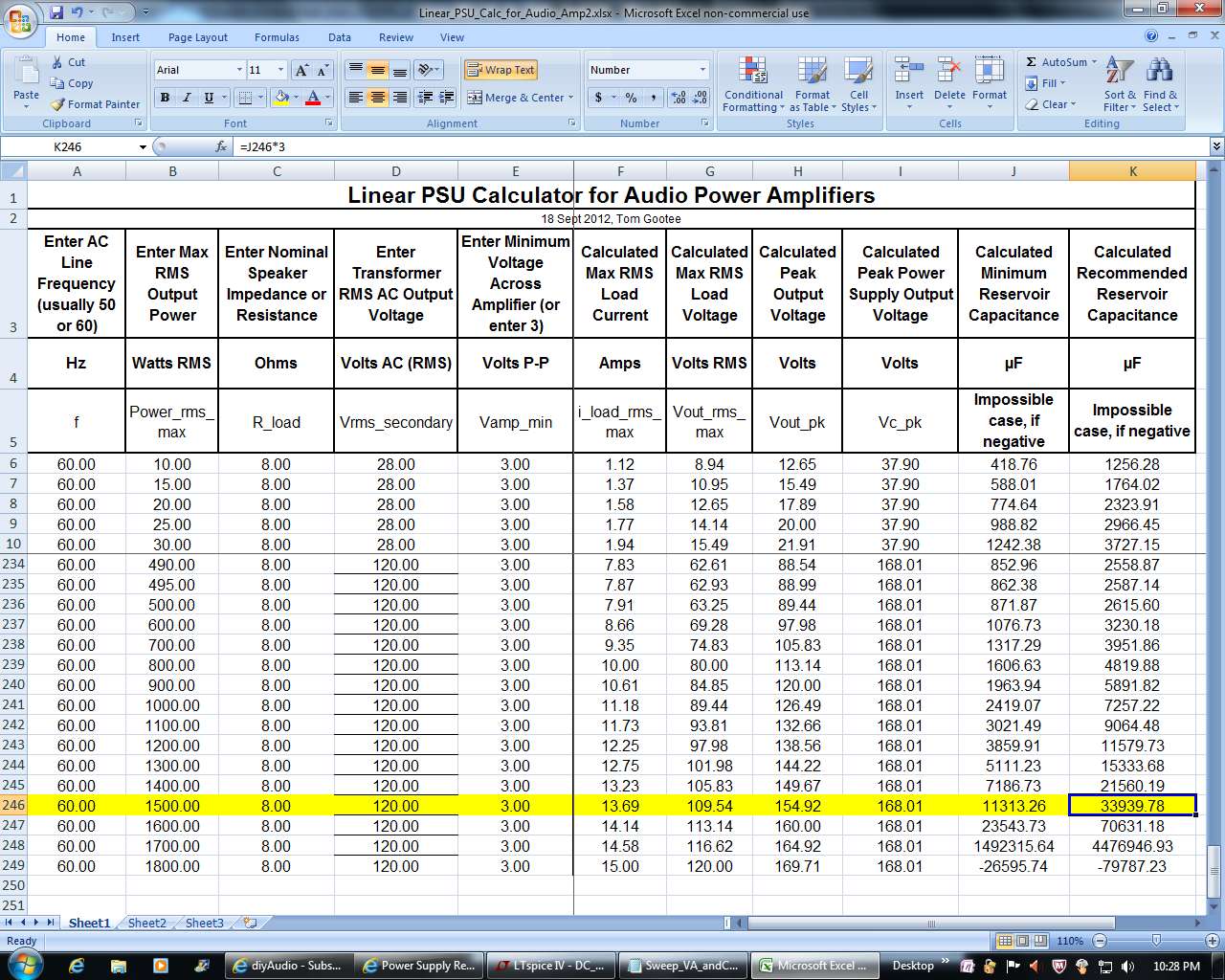Click the insert function fx icon

click(x=222, y=146)
